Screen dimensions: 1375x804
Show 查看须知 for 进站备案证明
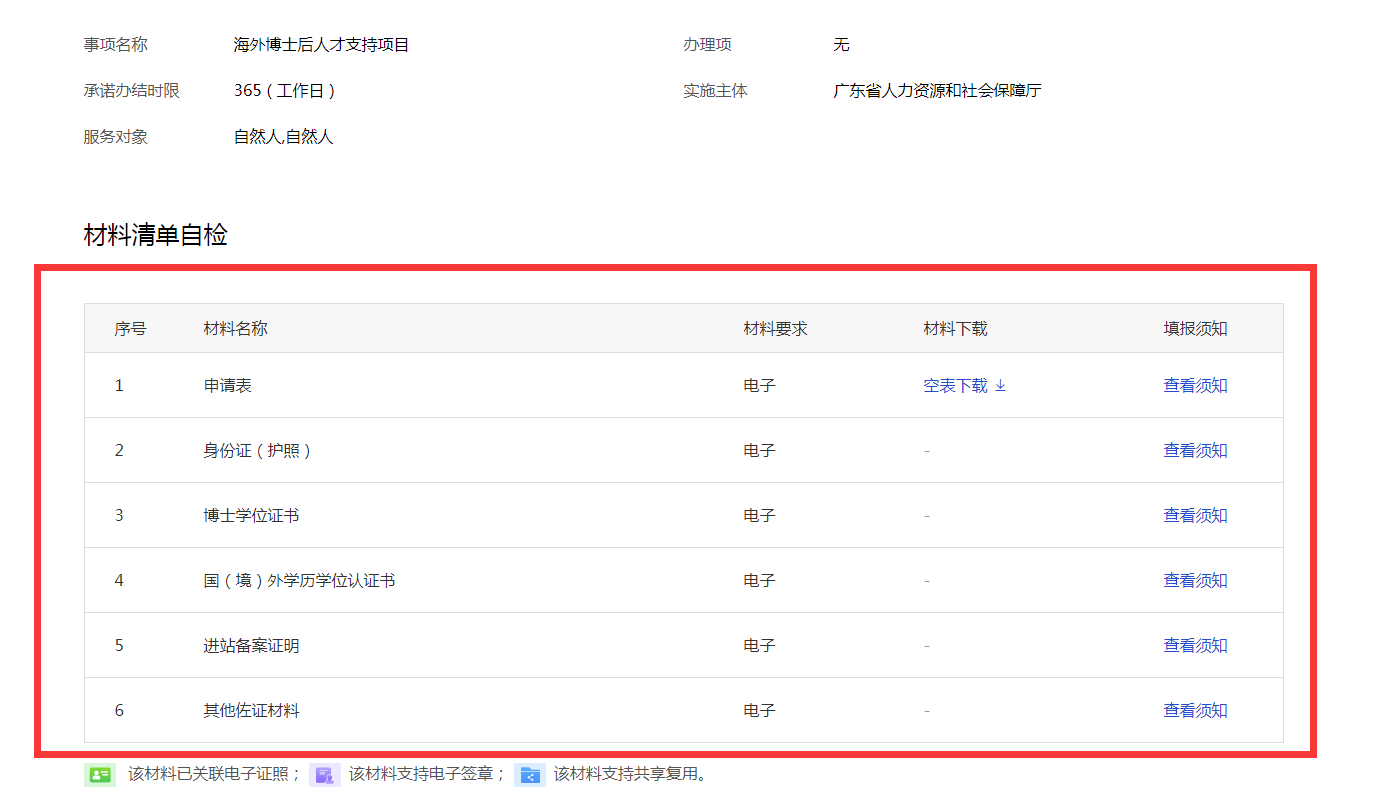point(1195,646)
